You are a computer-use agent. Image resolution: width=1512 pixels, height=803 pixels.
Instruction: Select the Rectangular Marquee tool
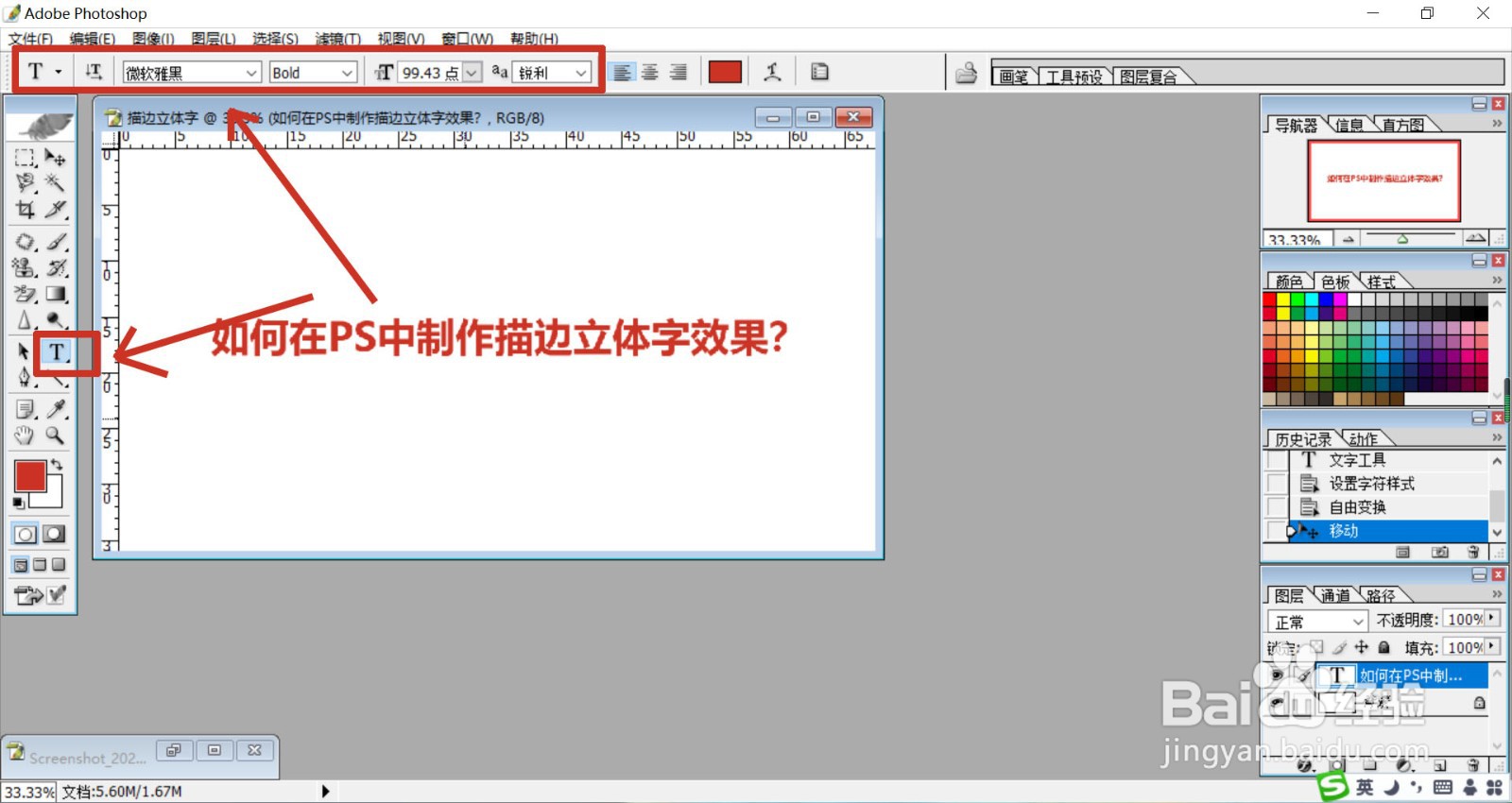point(26,158)
